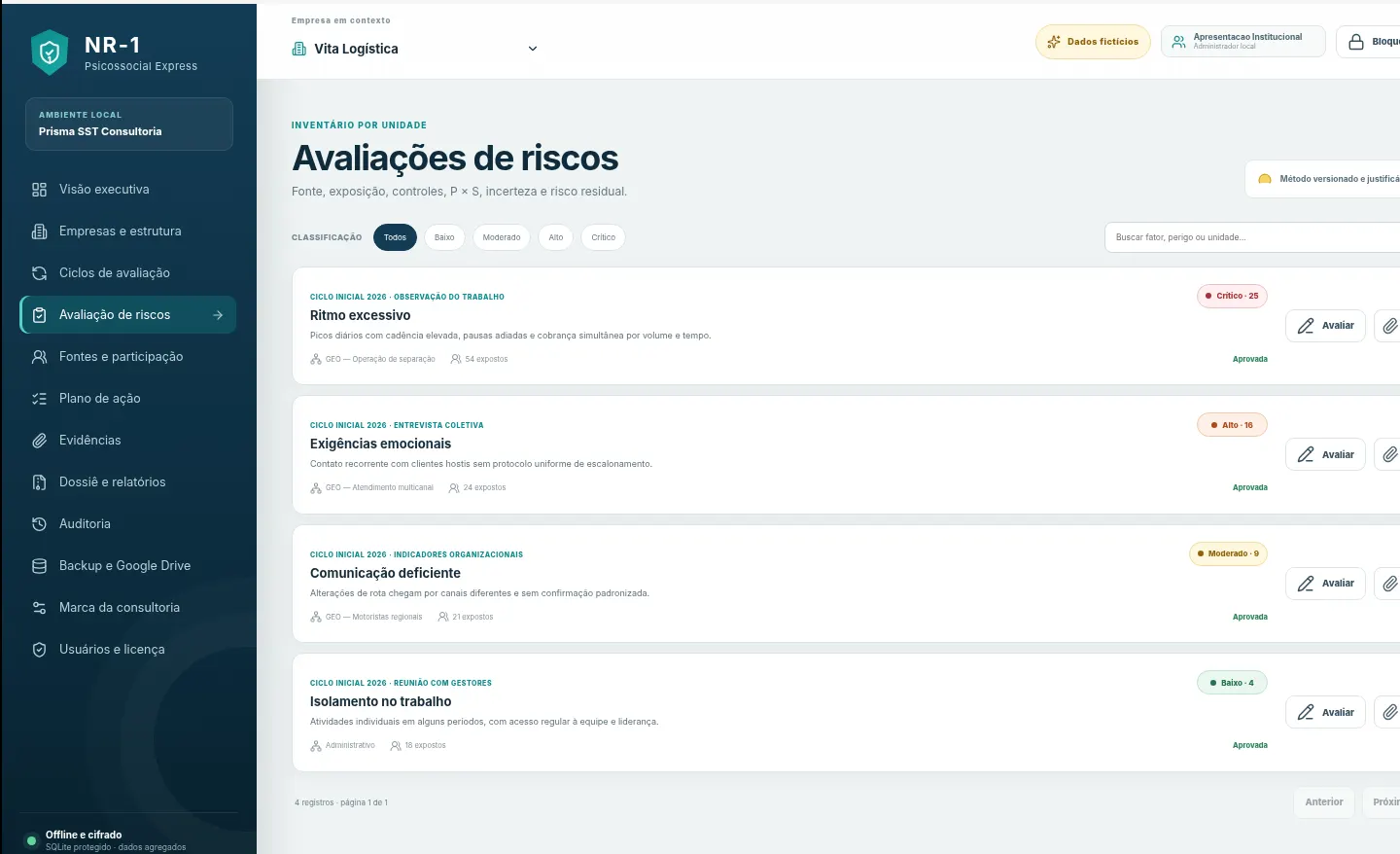1400x854 pixels.
Task: Go to Visão executiva
Action: pos(128,190)
